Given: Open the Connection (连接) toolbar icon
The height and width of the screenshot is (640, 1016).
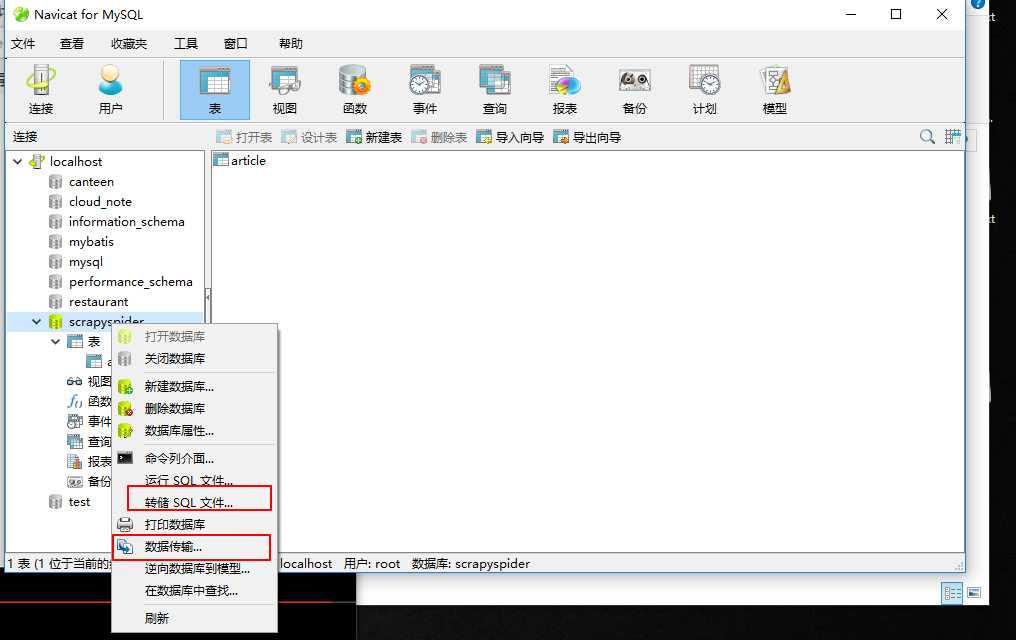Looking at the screenshot, I should click(x=41, y=90).
